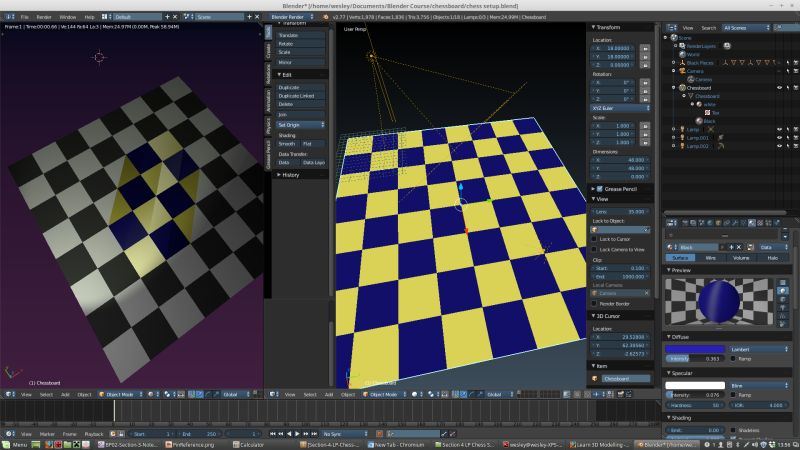Collapse the Edit panel in tool shelf

(279, 74)
